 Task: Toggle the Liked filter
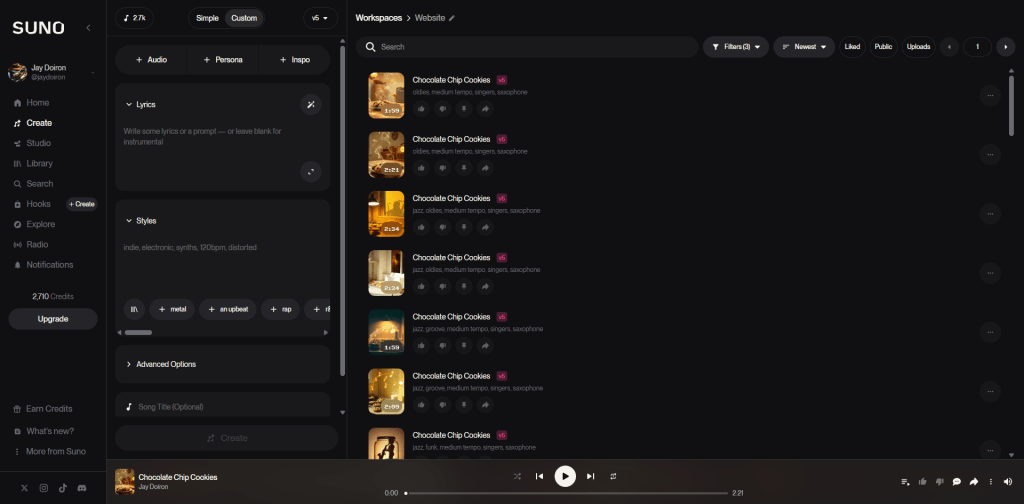(x=852, y=47)
